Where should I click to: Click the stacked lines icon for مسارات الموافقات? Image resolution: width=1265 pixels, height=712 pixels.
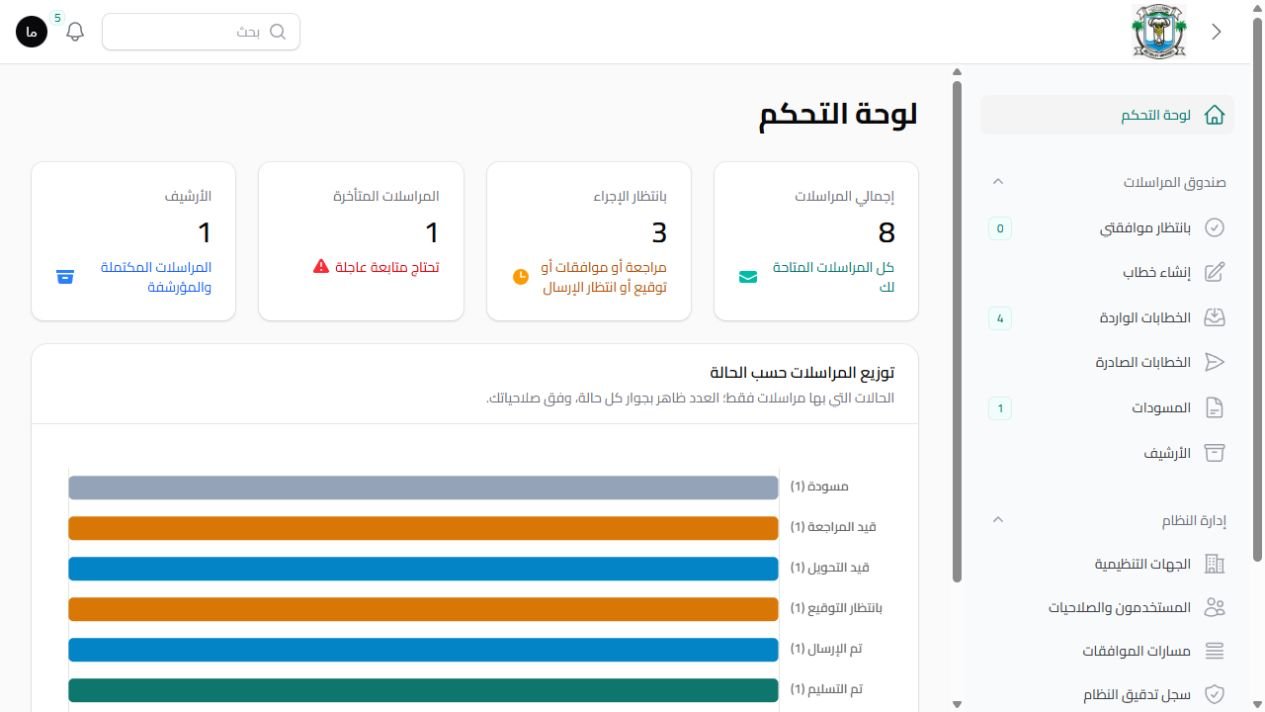pyautogui.click(x=1214, y=651)
